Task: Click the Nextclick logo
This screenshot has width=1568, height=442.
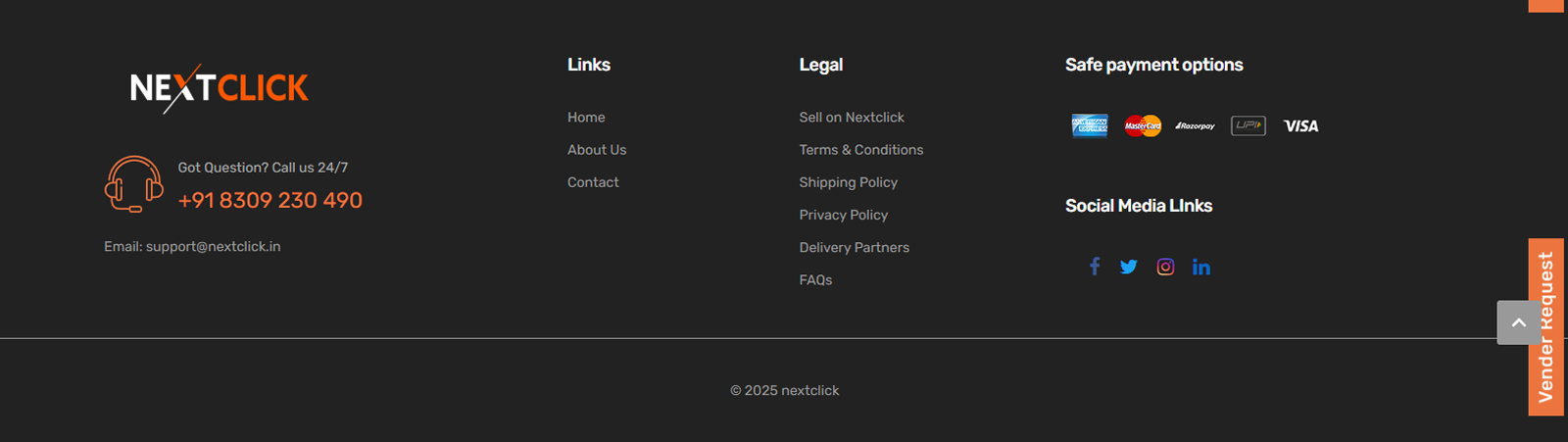Action: pyautogui.click(x=220, y=88)
